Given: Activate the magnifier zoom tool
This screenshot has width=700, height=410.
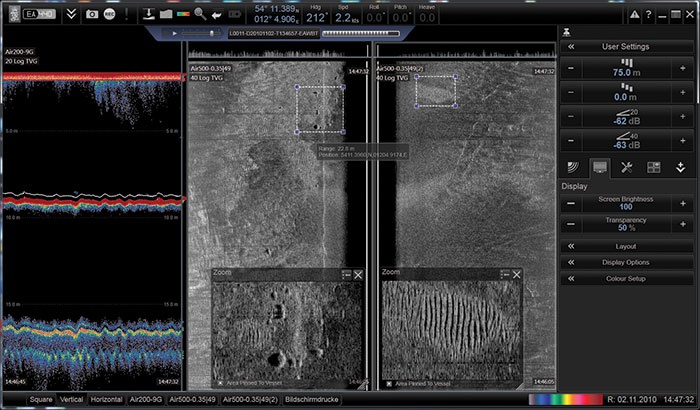Looking at the screenshot, I should (200, 14).
